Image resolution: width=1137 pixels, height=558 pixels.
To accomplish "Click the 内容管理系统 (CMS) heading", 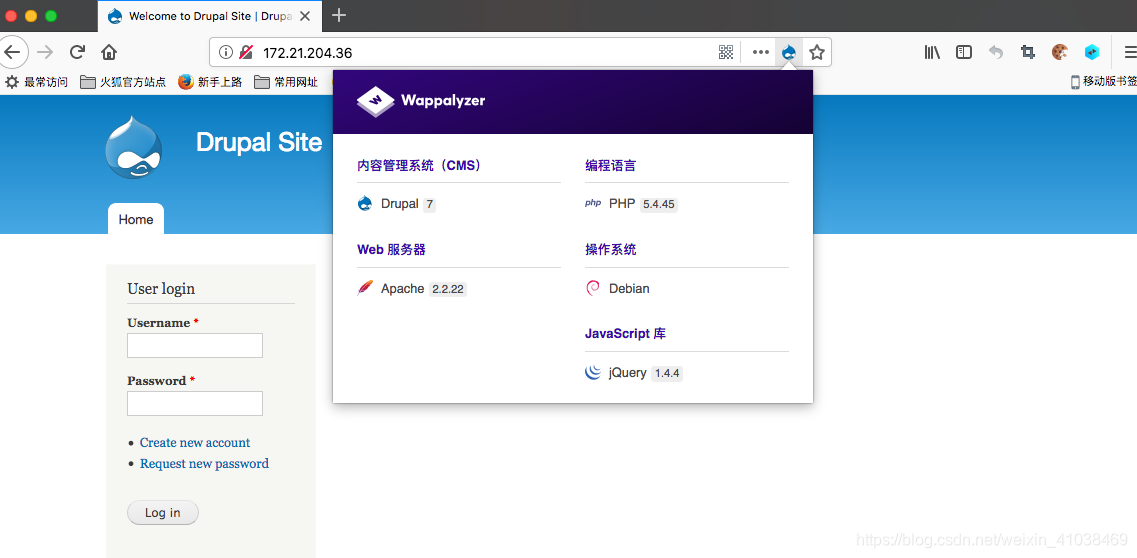I will (420, 165).
